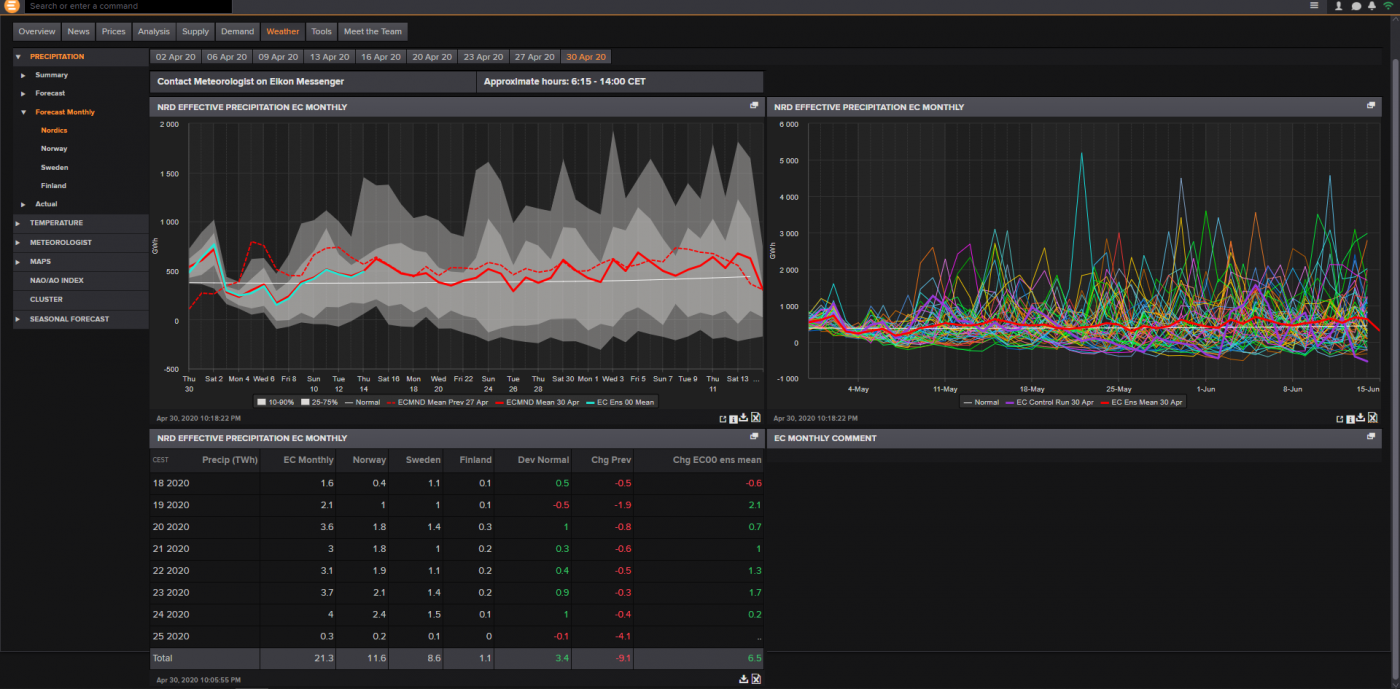Expand the TEMPERATURE sidebar section
The height and width of the screenshot is (689, 1400).
56,223
